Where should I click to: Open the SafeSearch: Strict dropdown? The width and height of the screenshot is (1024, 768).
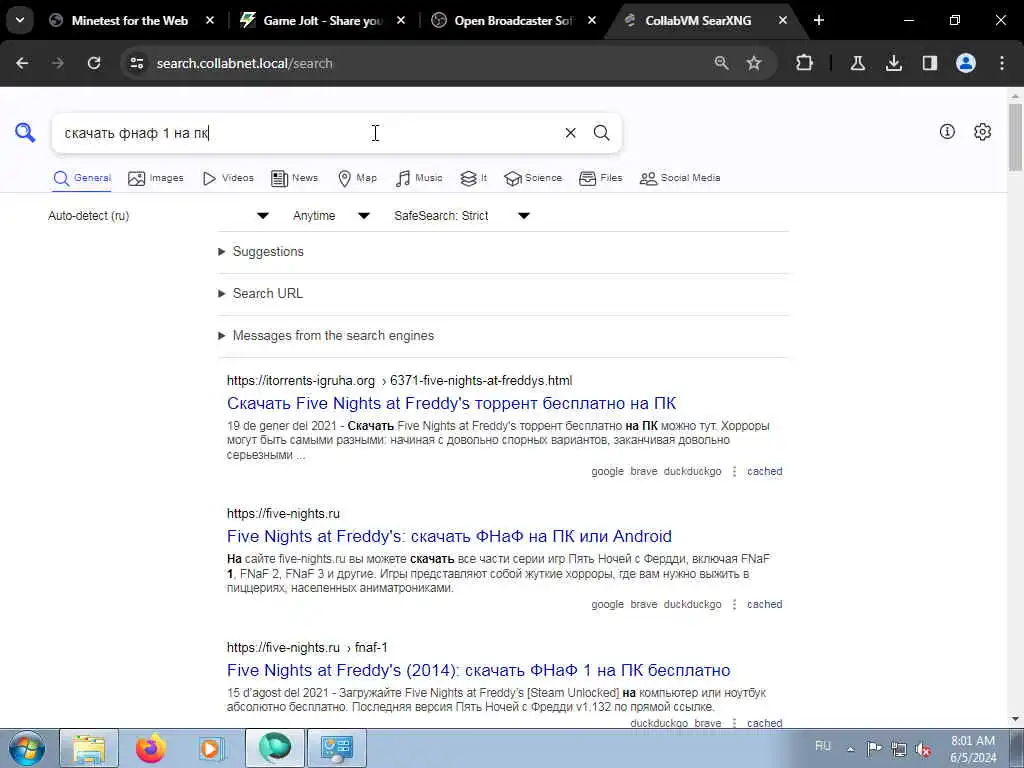462,216
